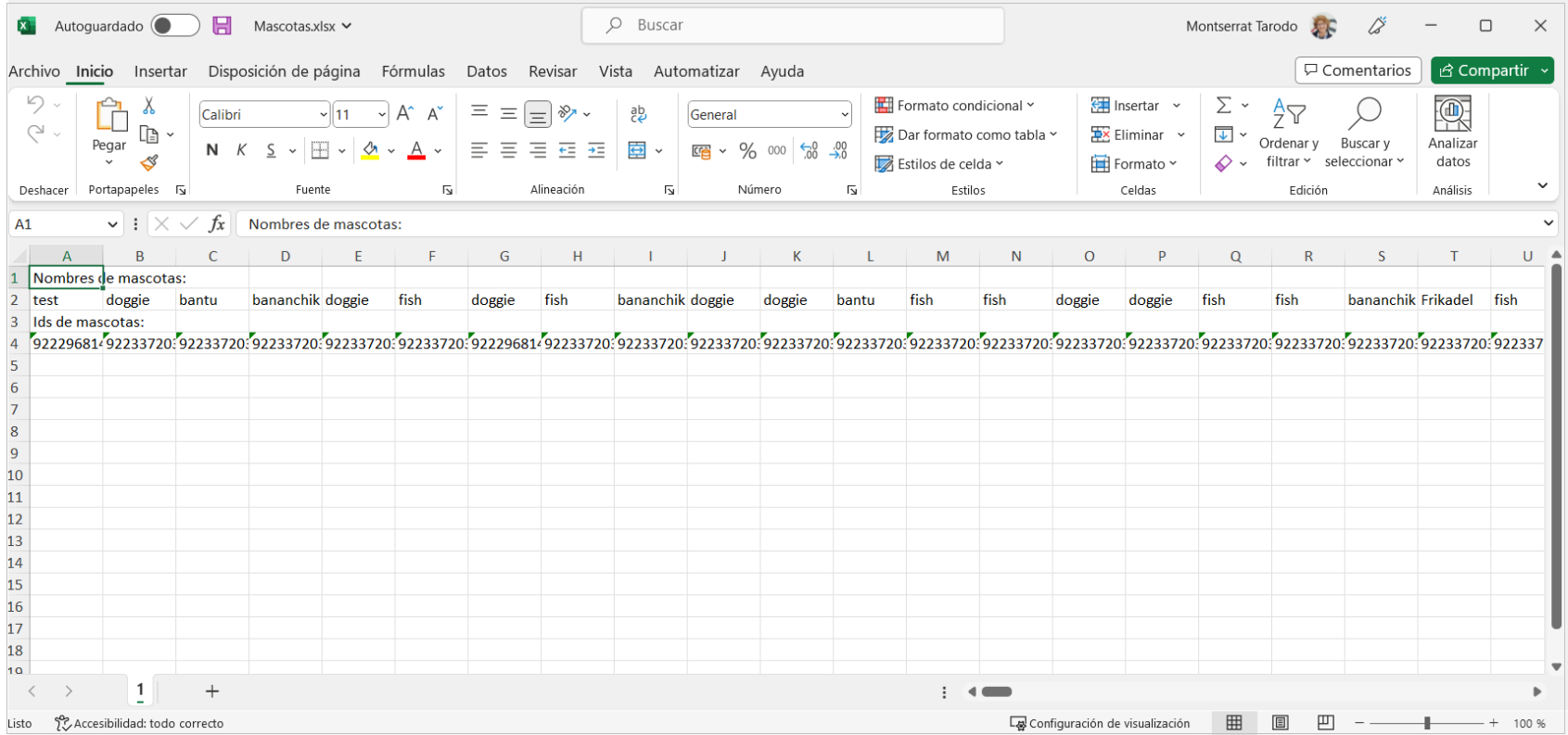Expand the General number format dropdown
This screenshot has height=735, width=1568.
click(x=844, y=115)
